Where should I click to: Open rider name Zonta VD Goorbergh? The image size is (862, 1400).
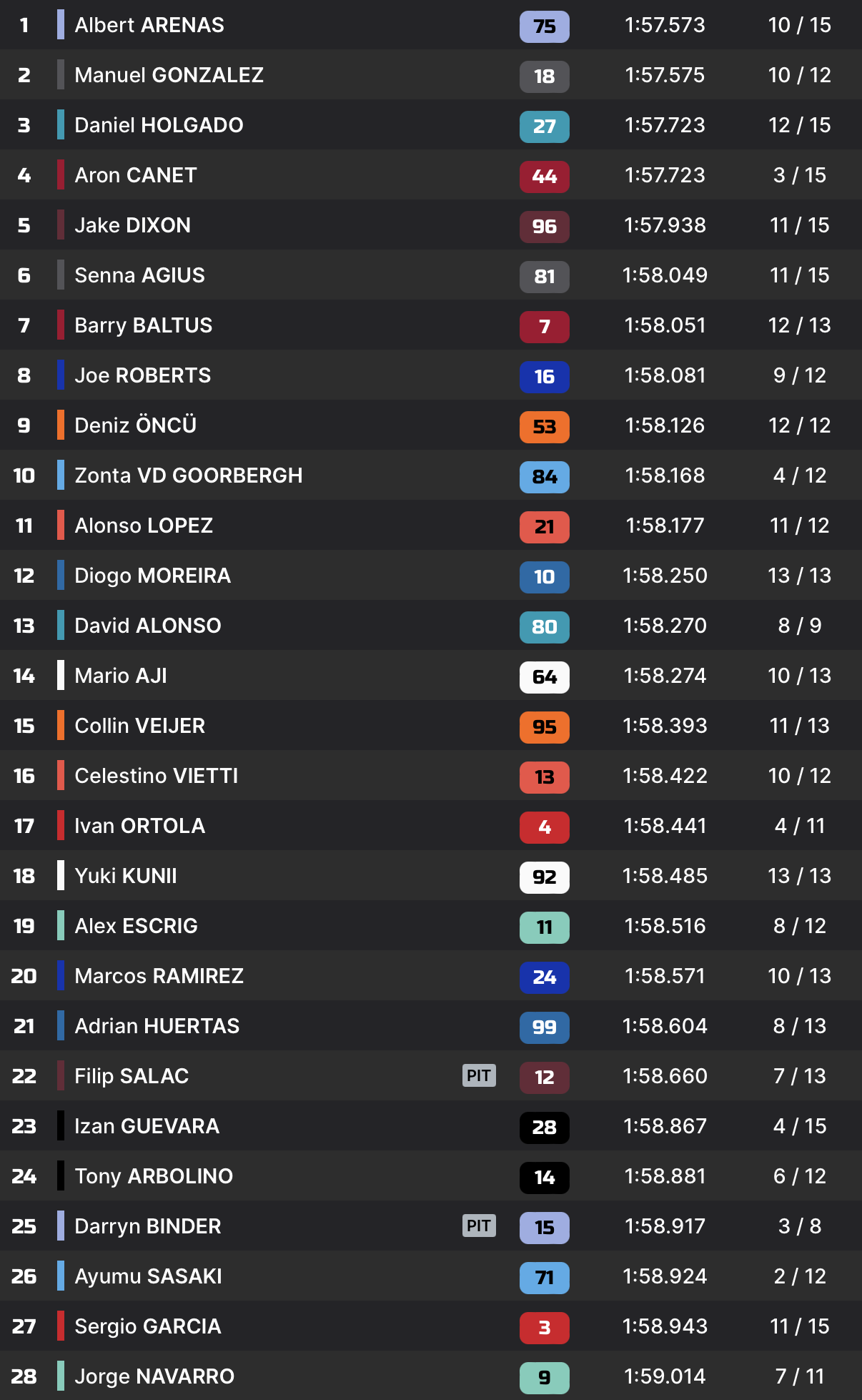[188, 475]
